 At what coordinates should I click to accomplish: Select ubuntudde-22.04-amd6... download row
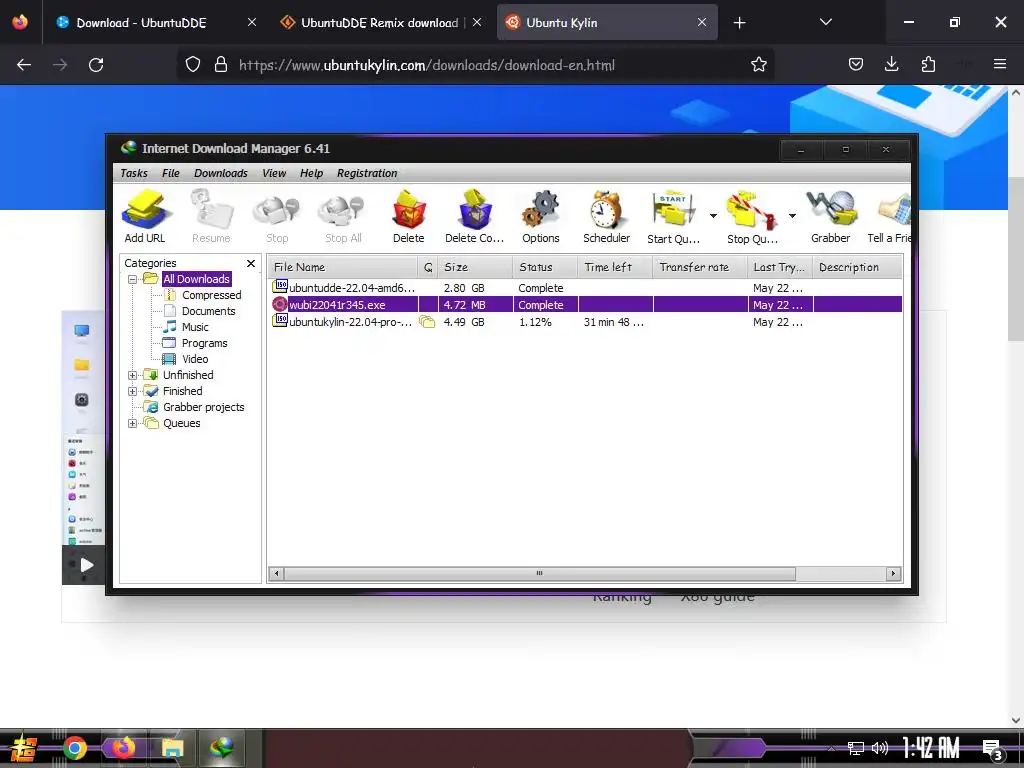pyautogui.click(x=586, y=288)
